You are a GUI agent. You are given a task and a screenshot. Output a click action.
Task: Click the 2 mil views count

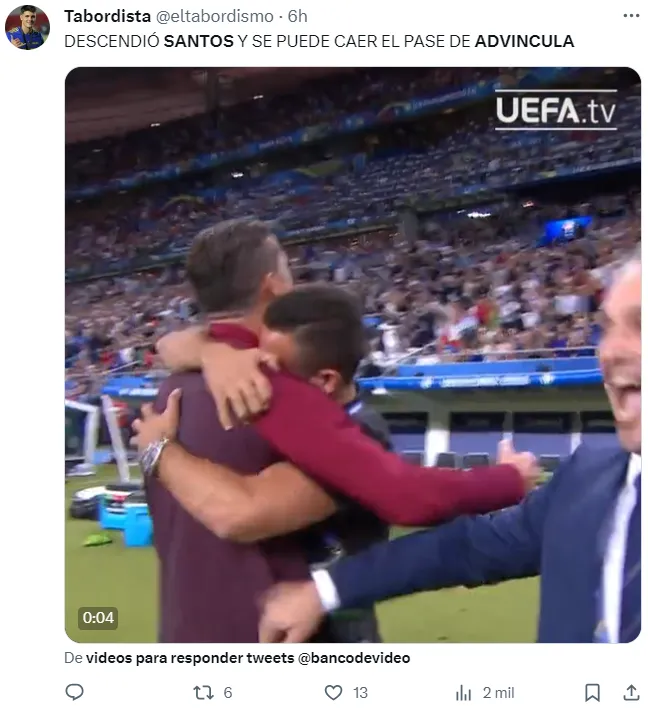pyautogui.click(x=498, y=693)
